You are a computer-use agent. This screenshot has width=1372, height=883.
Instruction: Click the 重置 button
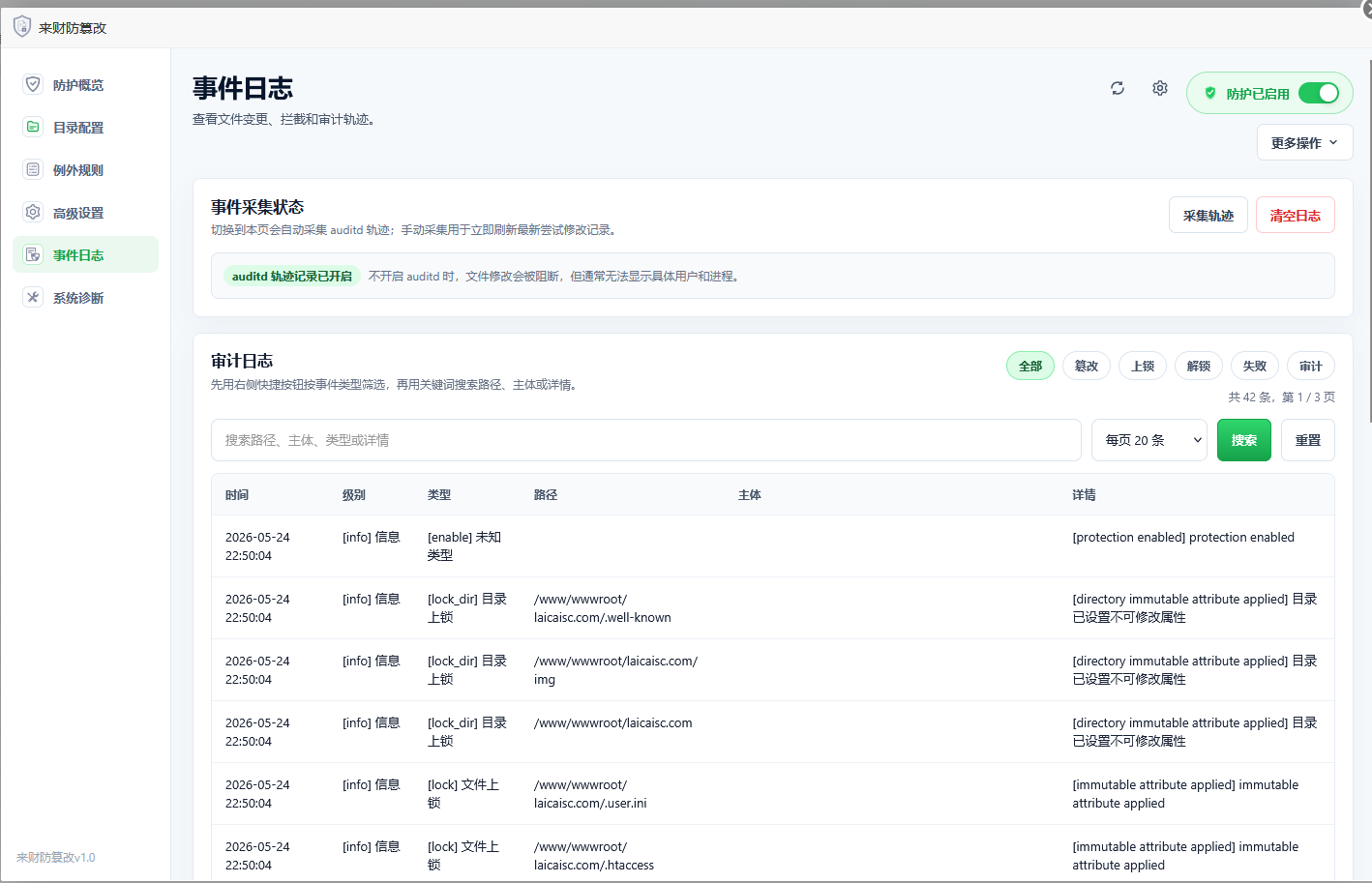point(1308,440)
